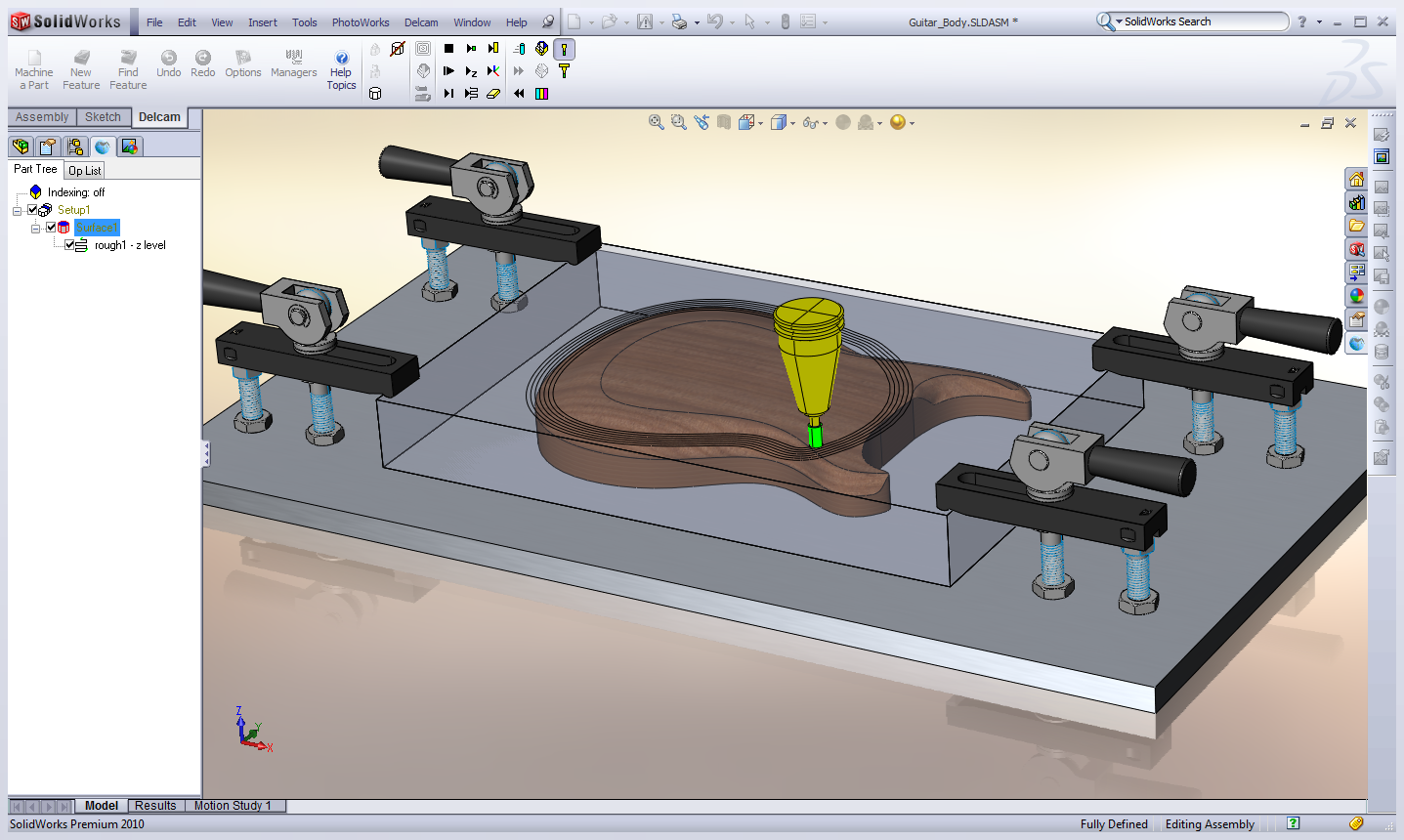Open the Results tab at bottom
1404x840 pixels.
pyautogui.click(x=155, y=806)
